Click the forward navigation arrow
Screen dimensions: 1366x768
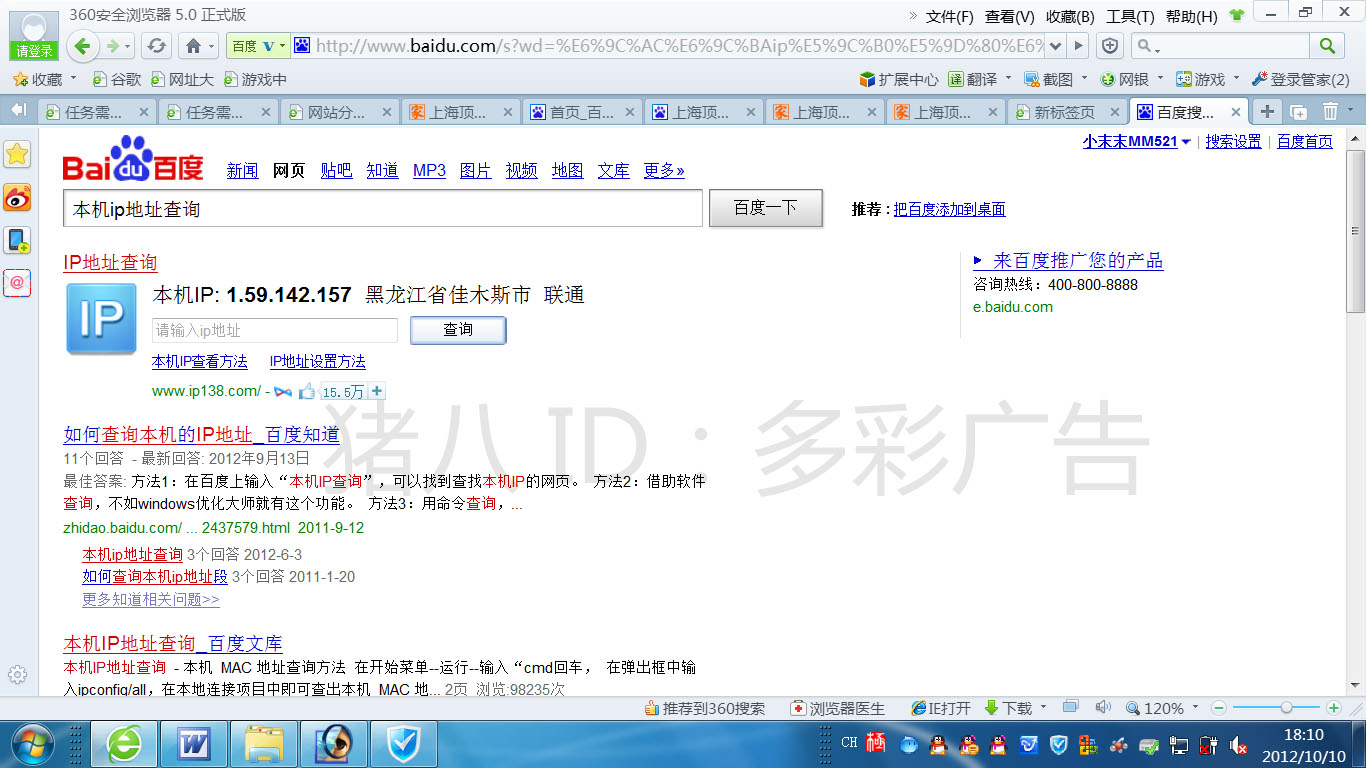pyautogui.click(x=114, y=46)
